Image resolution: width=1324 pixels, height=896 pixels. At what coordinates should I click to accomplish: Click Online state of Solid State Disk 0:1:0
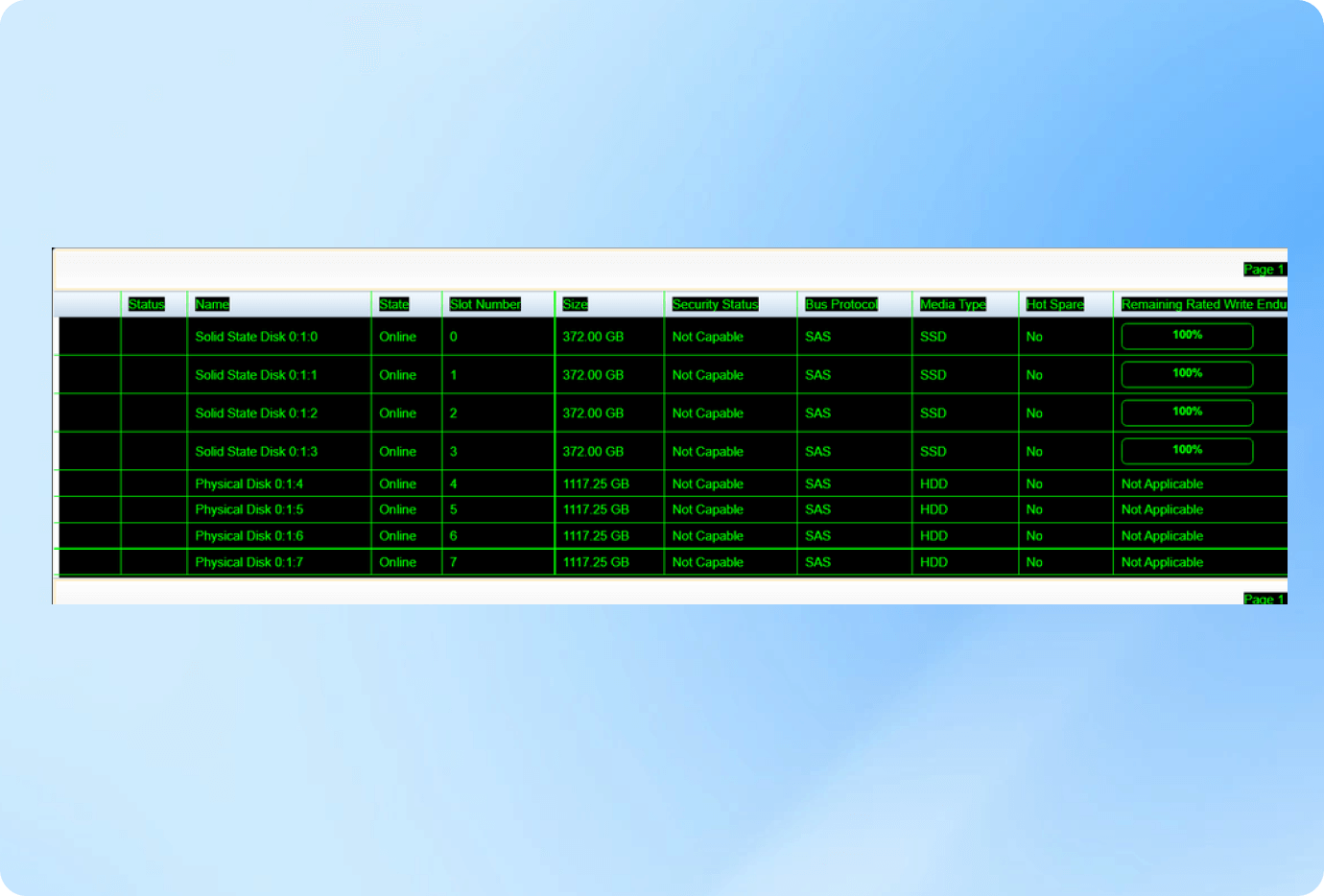397,337
